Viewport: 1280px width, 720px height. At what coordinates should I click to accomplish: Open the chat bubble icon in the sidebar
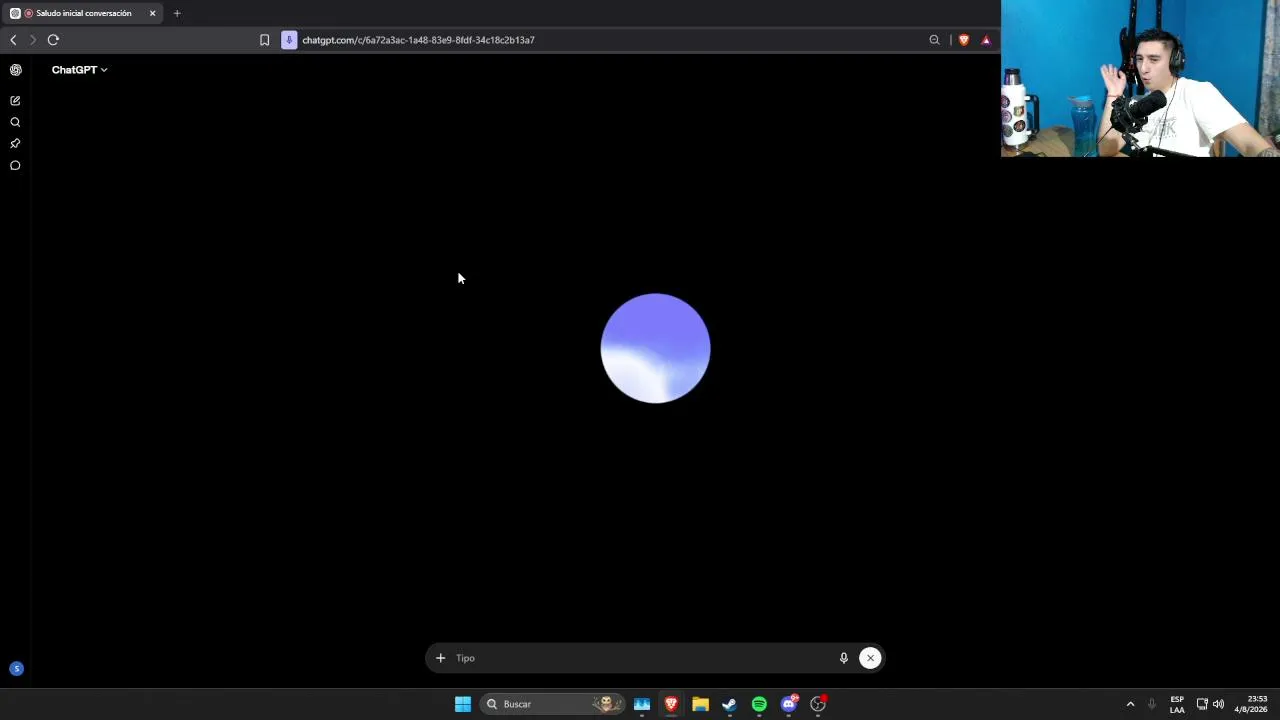[15, 166]
